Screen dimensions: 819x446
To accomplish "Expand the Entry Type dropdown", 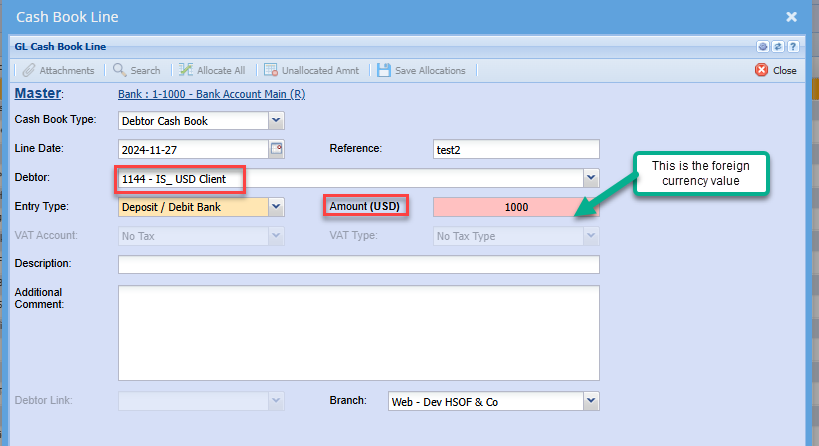I will 276,207.
